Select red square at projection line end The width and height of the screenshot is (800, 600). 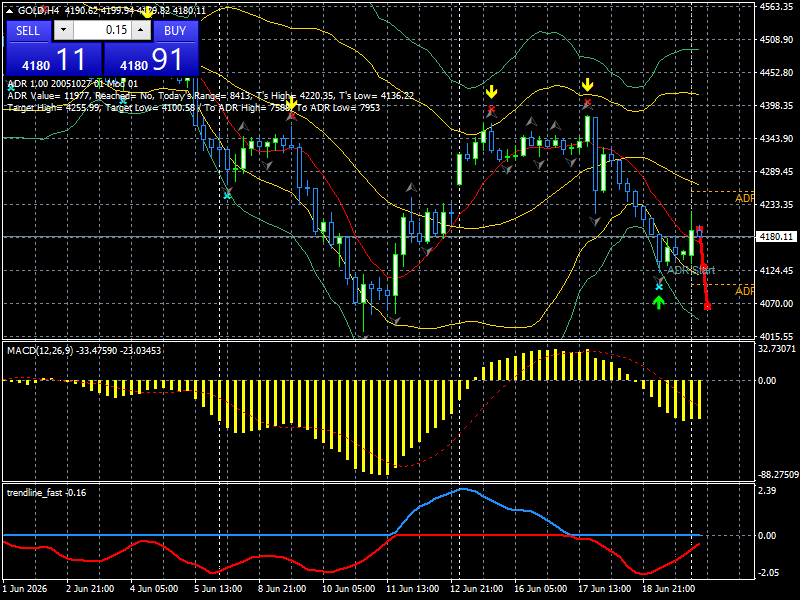point(707,307)
